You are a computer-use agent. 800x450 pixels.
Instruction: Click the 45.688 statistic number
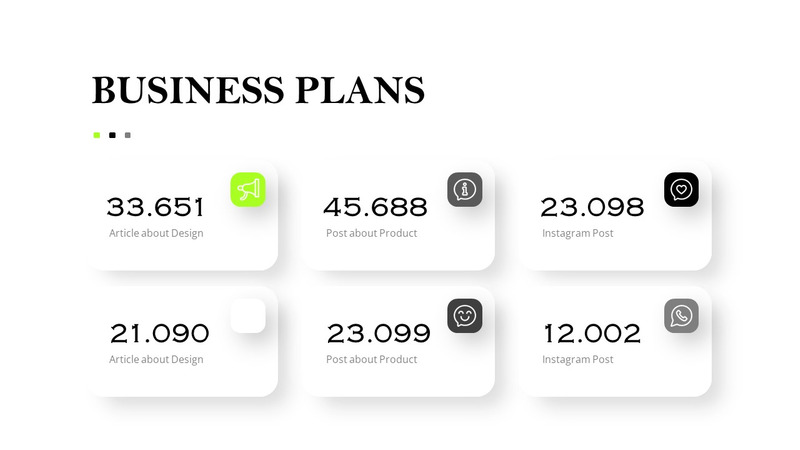coord(375,207)
